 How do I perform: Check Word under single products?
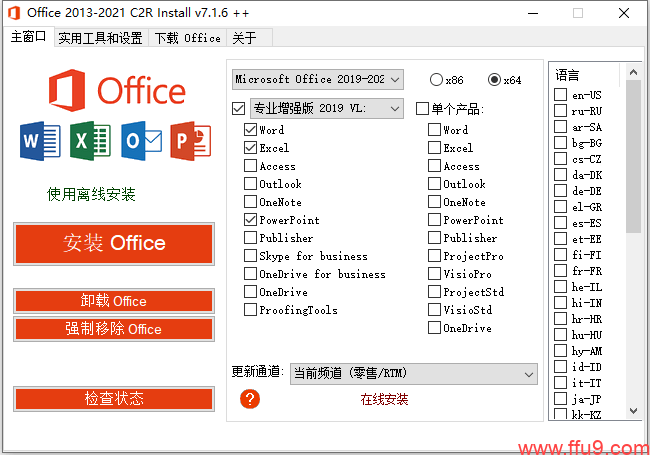point(434,130)
